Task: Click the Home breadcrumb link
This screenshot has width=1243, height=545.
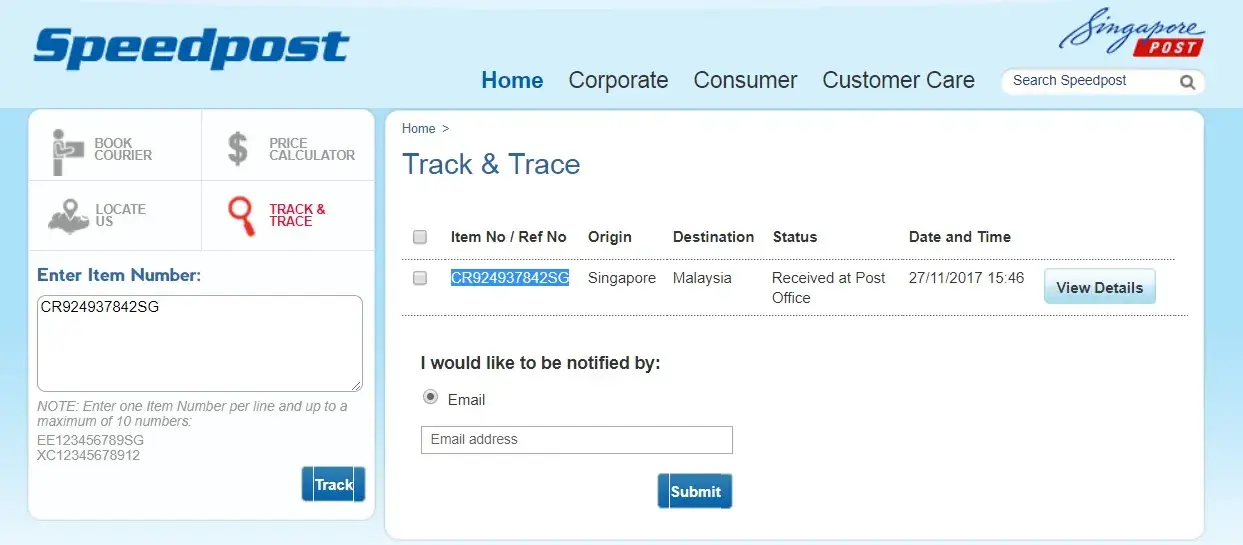Action: pyautogui.click(x=418, y=129)
